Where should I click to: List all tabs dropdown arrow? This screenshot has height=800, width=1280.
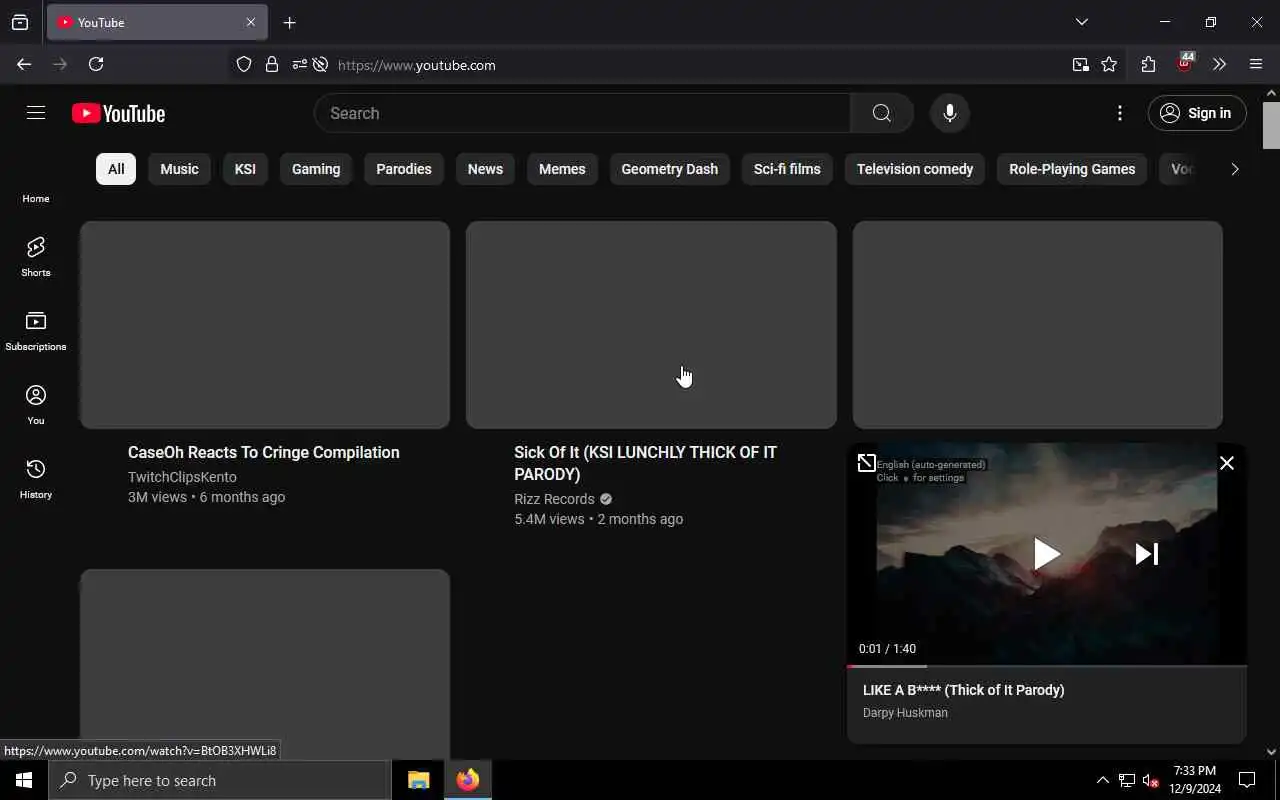point(1081,22)
